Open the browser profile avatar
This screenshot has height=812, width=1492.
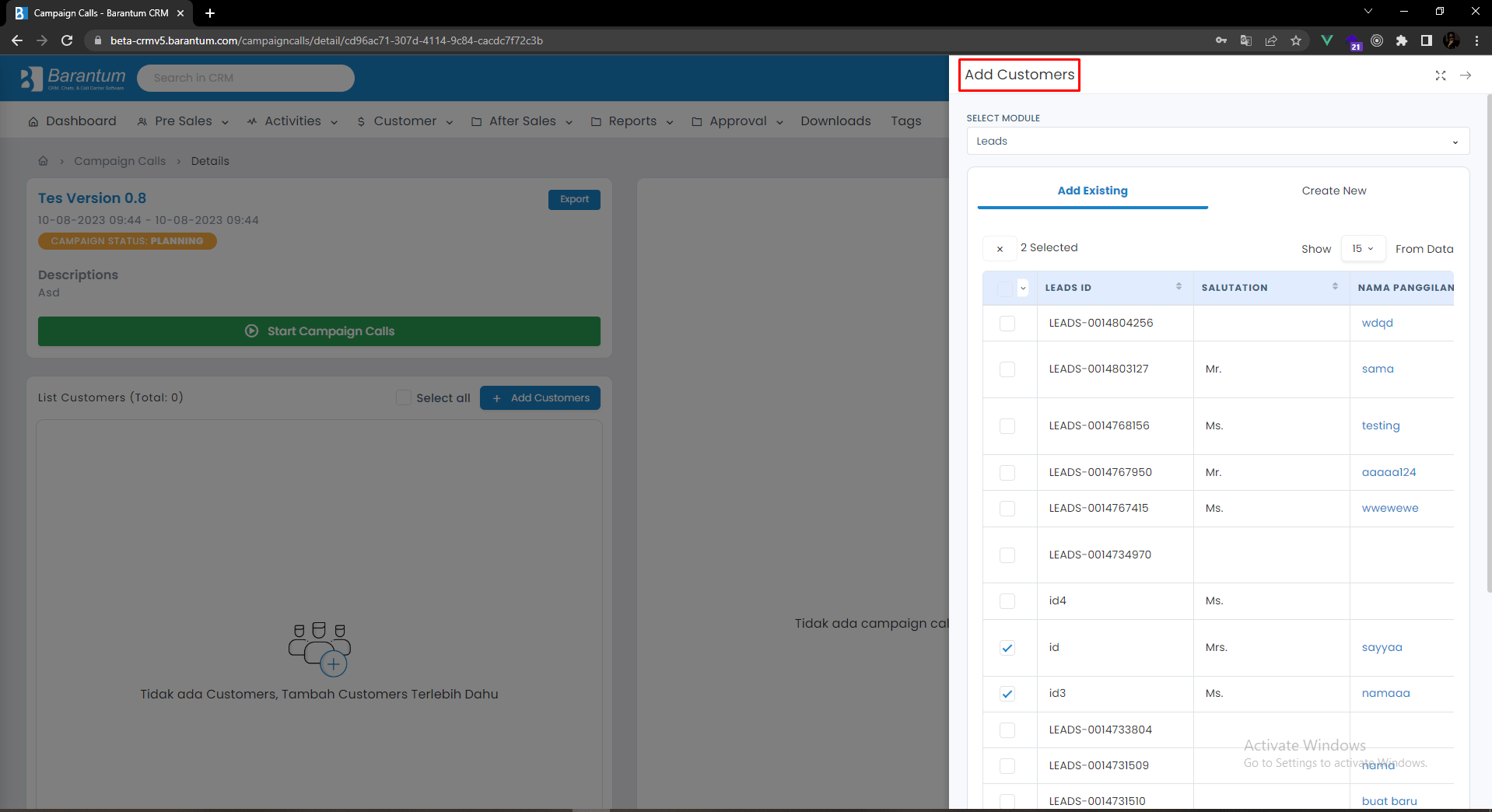(x=1452, y=40)
